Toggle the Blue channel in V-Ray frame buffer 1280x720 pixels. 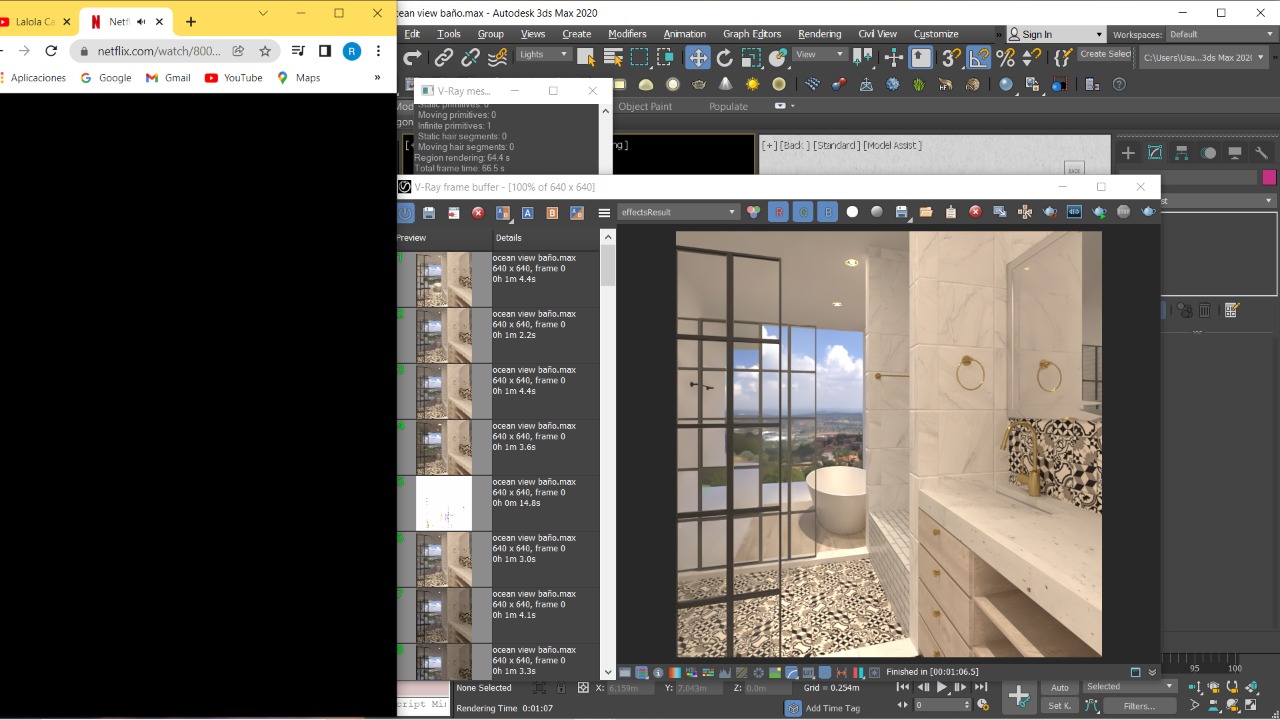[828, 212]
